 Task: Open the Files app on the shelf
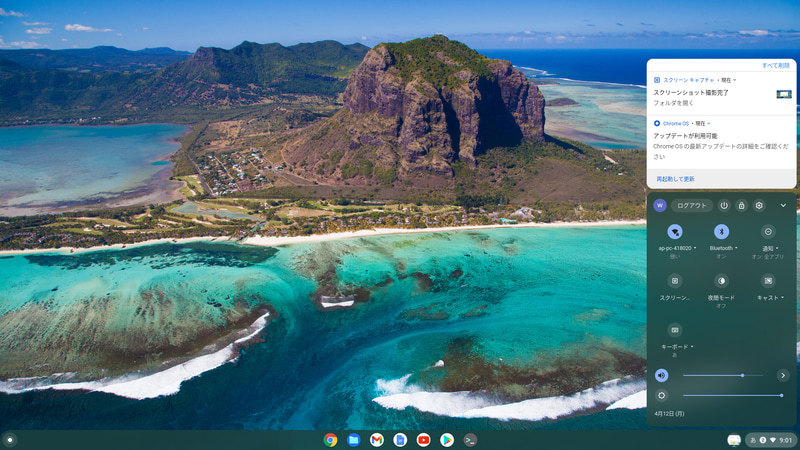(x=354, y=440)
